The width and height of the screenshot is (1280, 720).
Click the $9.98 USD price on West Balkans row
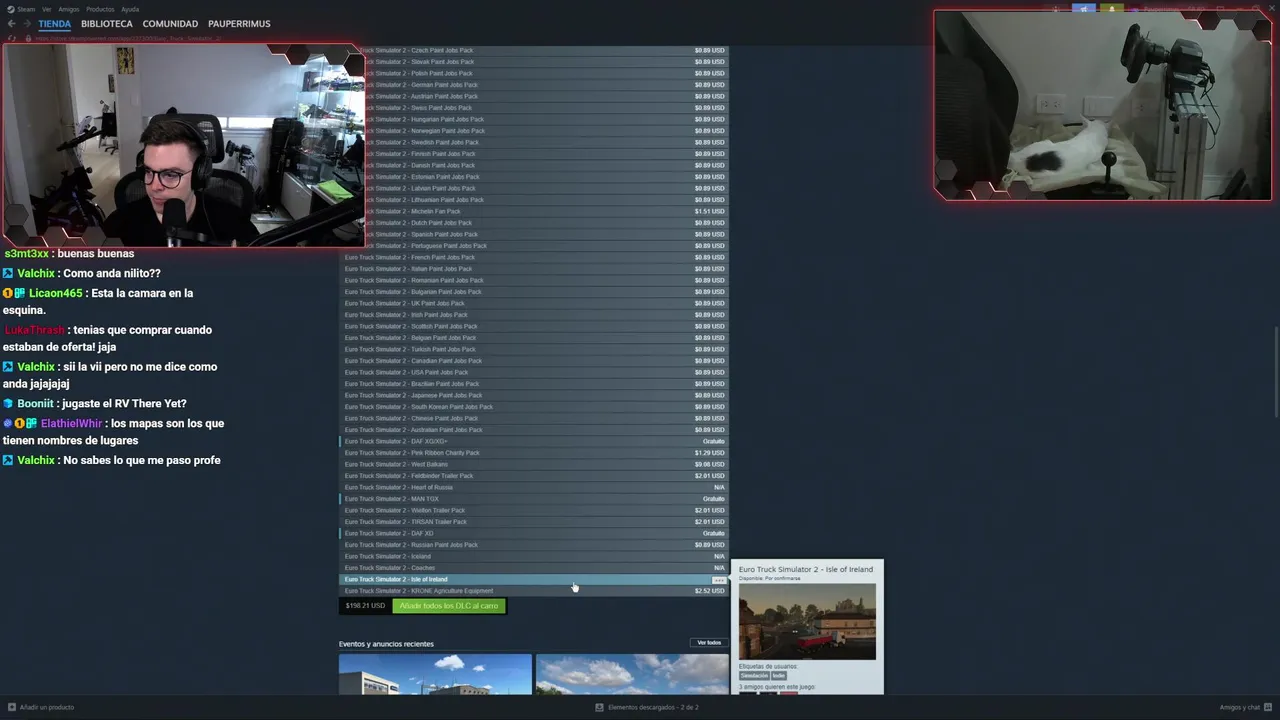(x=710, y=464)
